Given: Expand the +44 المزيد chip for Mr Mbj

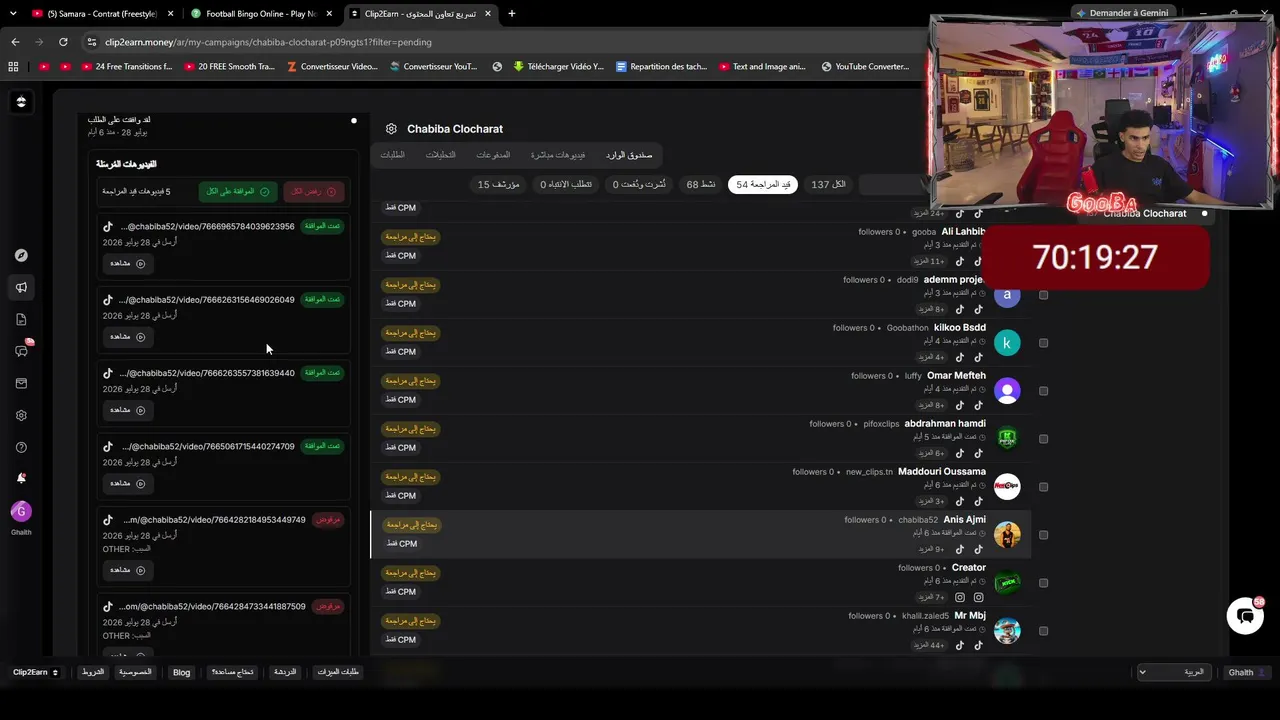Looking at the screenshot, I should pos(928,645).
